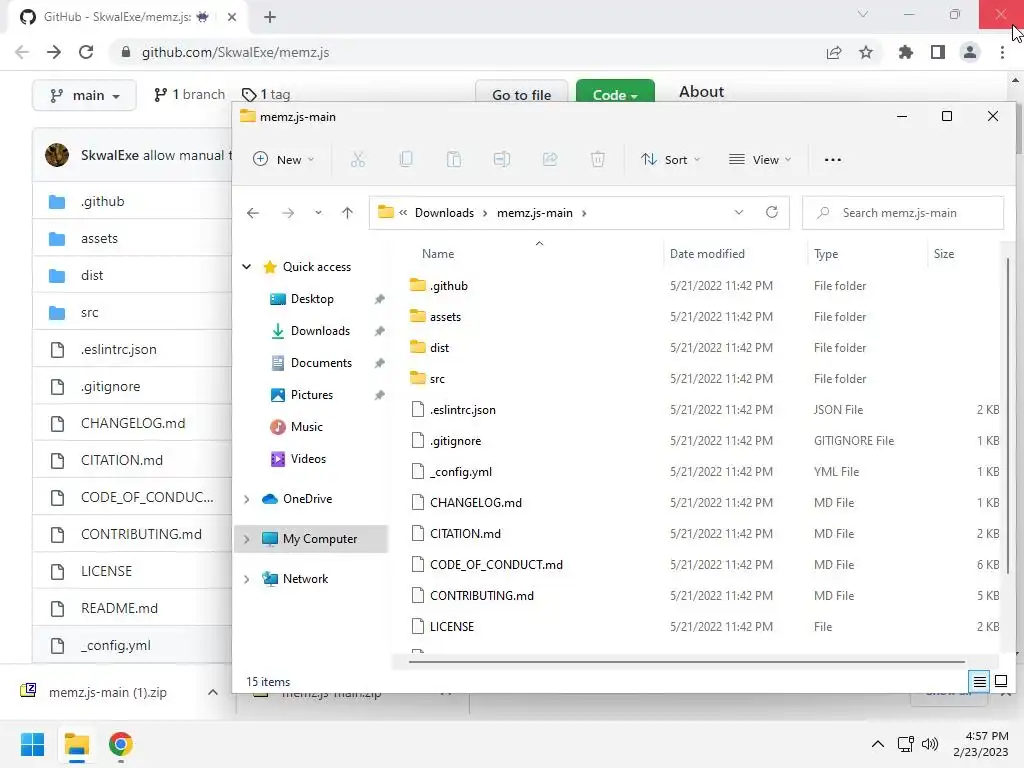1024x768 pixels.
Task: Show hidden system tray icons
Action: click(878, 744)
